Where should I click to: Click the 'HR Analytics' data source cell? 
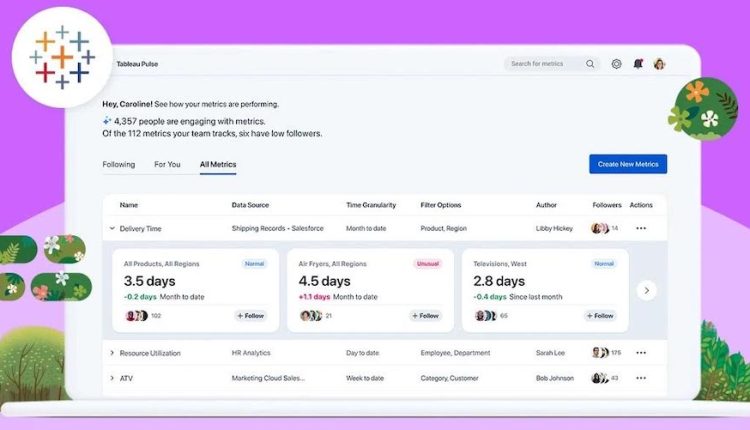[251, 353]
